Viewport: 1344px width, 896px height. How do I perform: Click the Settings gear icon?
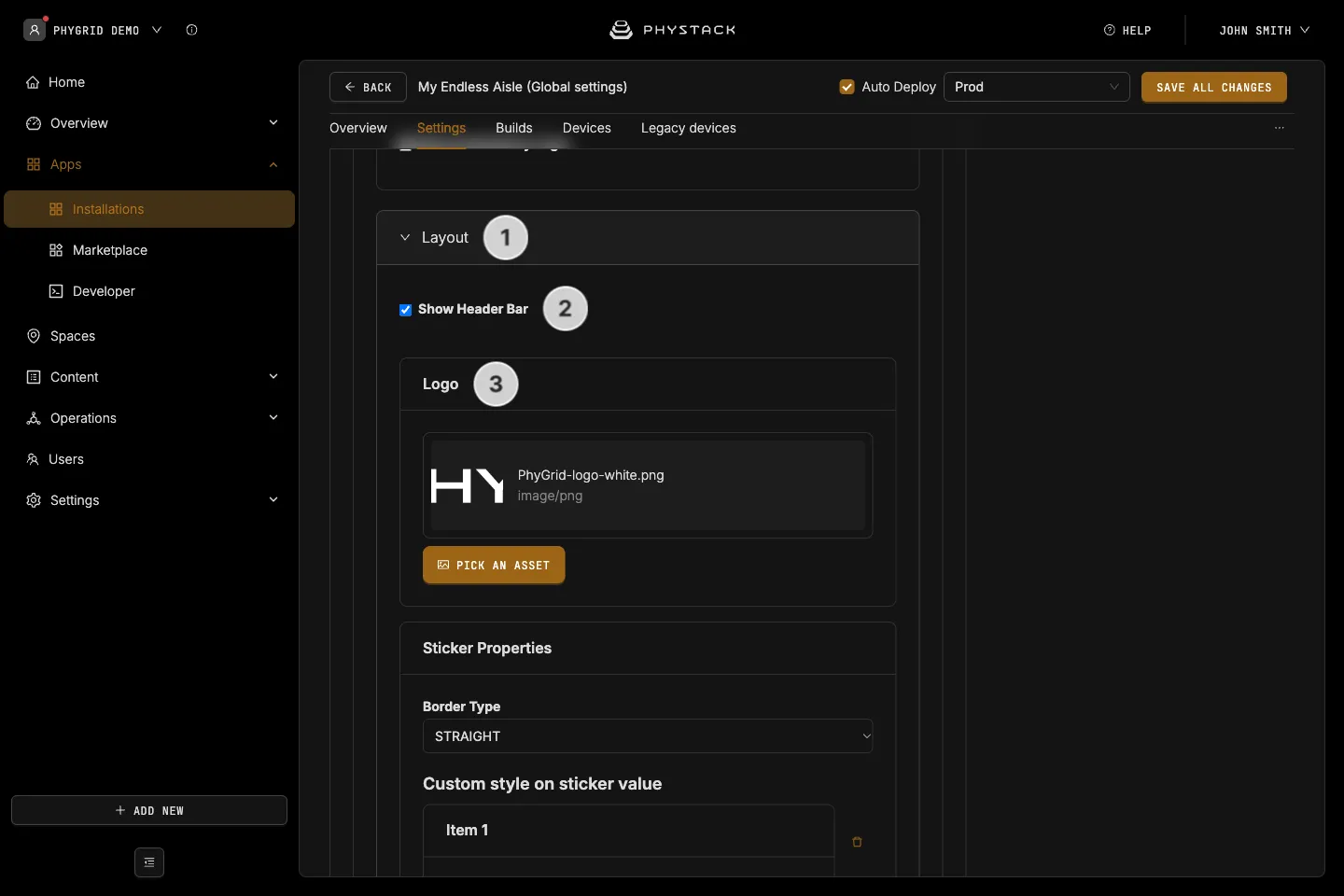click(34, 500)
